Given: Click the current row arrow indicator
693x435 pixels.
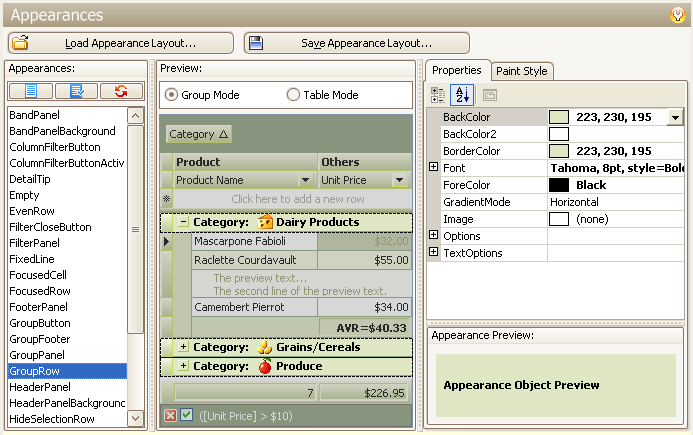Looking at the screenshot, I should pos(167,241).
